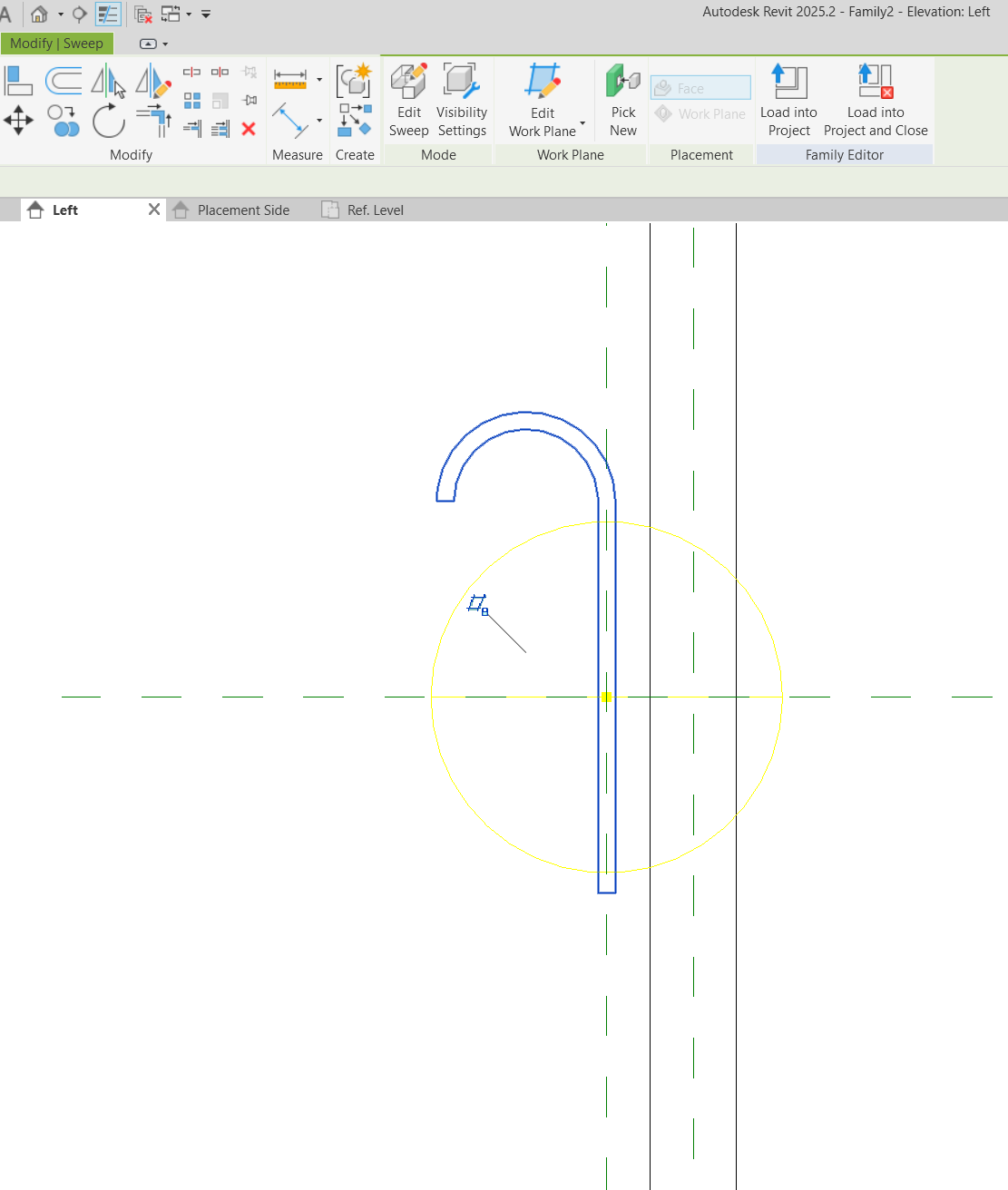Click the Measure panel label
The image size is (1008, 1190).
click(298, 155)
